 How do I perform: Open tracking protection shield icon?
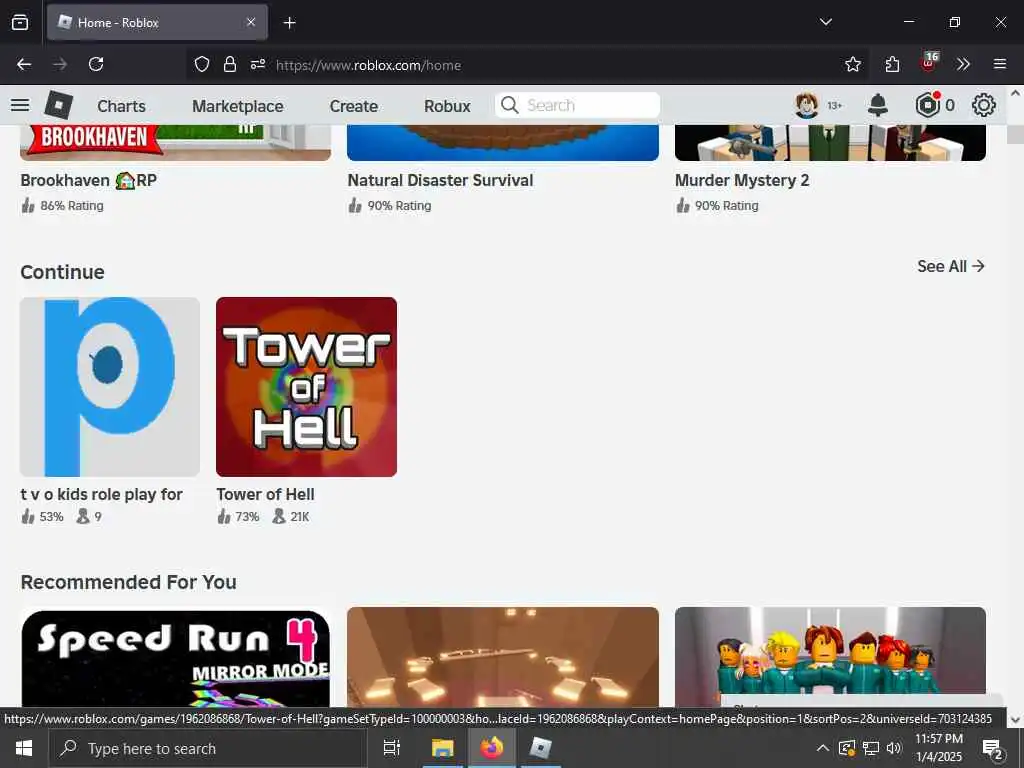tap(202, 64)
